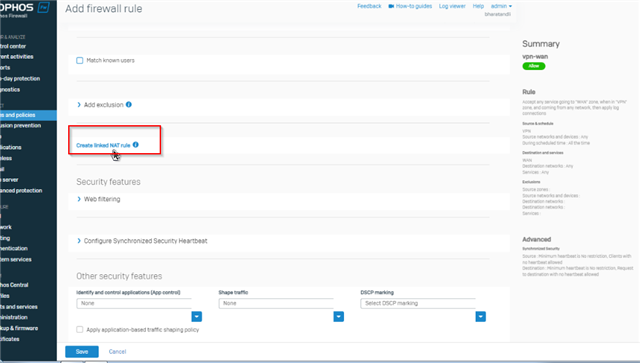Open How-to guides
The height and width of the screenshot is (363, 640).
(414, 6)
